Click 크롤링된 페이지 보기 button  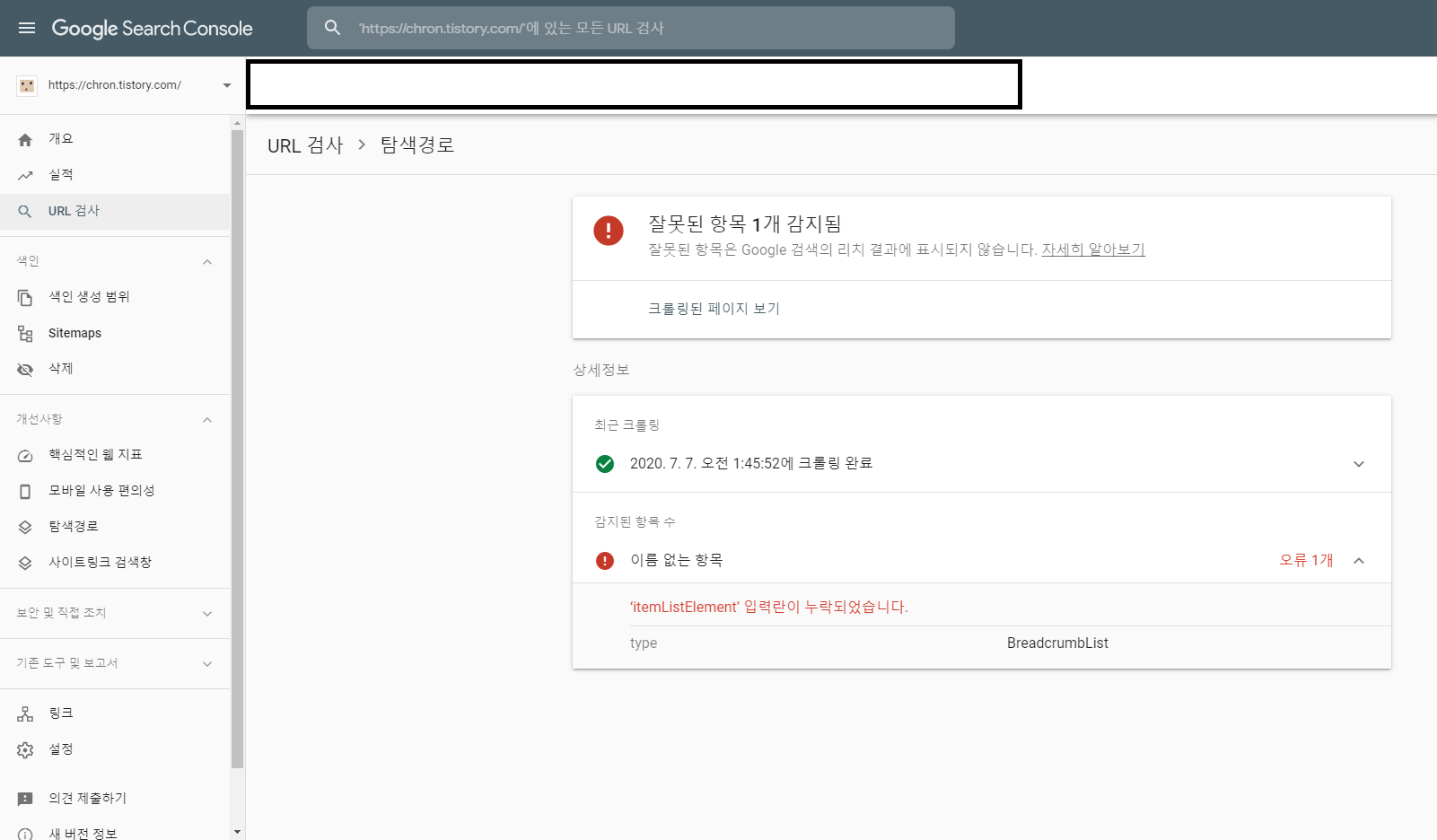click(x=714, y=309)
